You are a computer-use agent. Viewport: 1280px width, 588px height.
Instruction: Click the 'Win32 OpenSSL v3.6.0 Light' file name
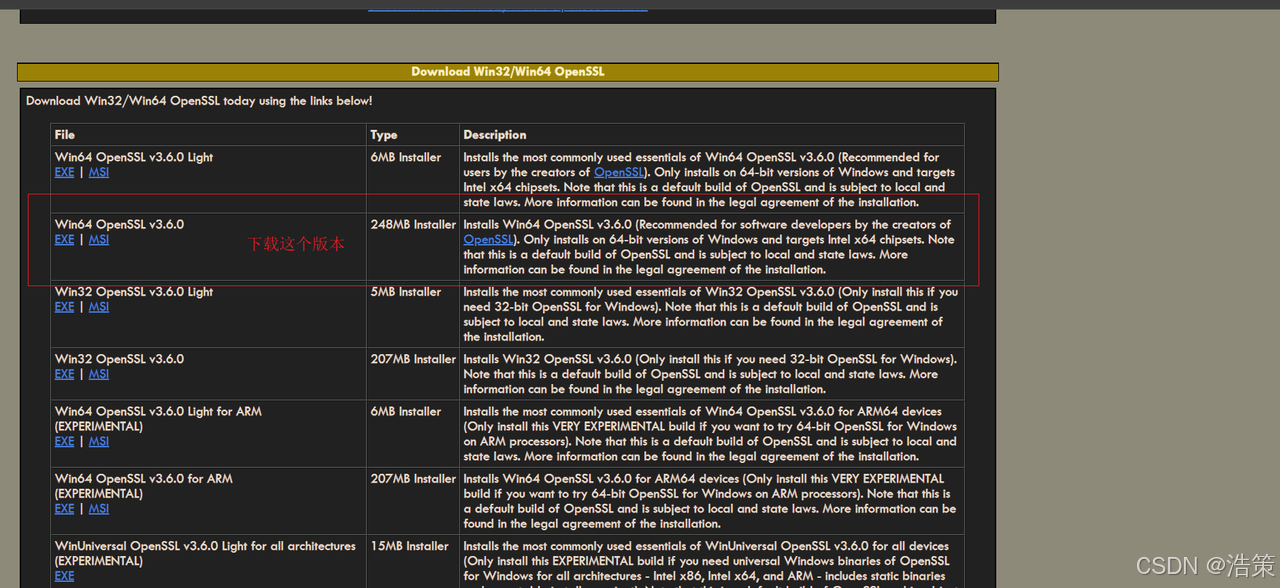pos(134,292)
